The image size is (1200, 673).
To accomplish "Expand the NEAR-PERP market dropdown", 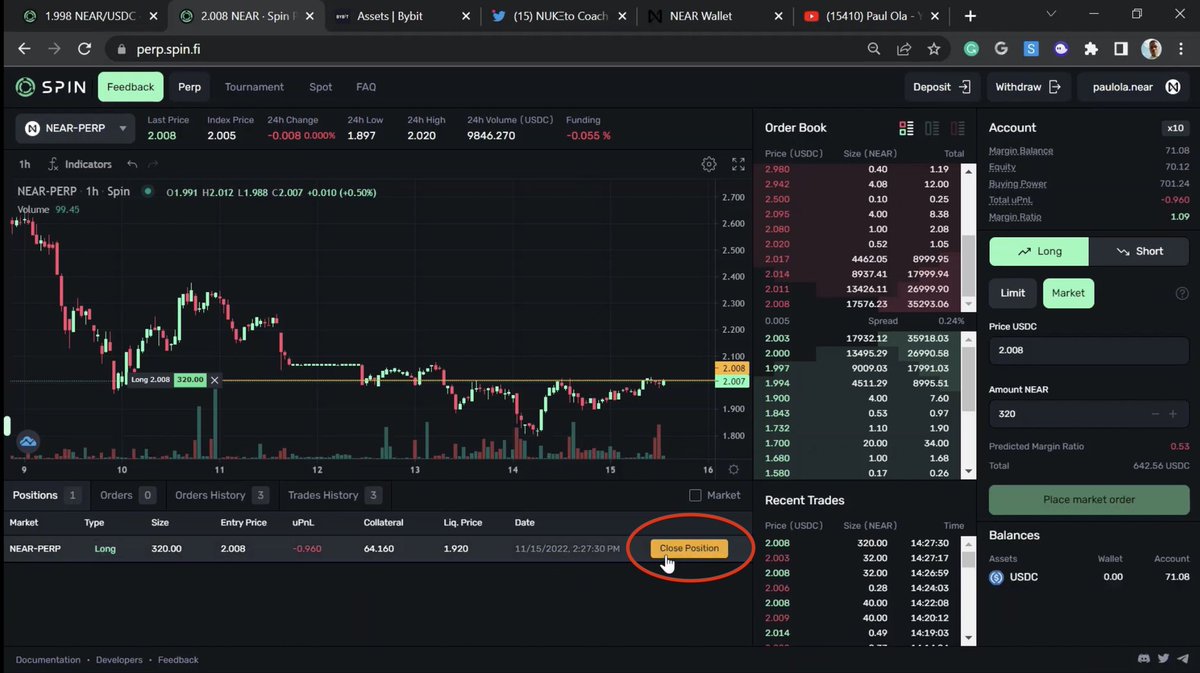I will [75, 128].
